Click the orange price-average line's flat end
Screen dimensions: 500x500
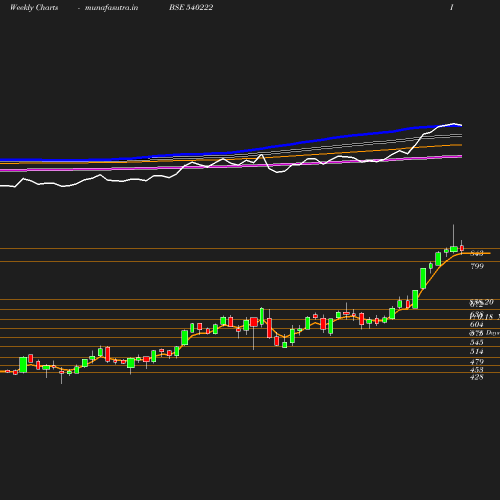pyautogui.click(x=480, y=253)
